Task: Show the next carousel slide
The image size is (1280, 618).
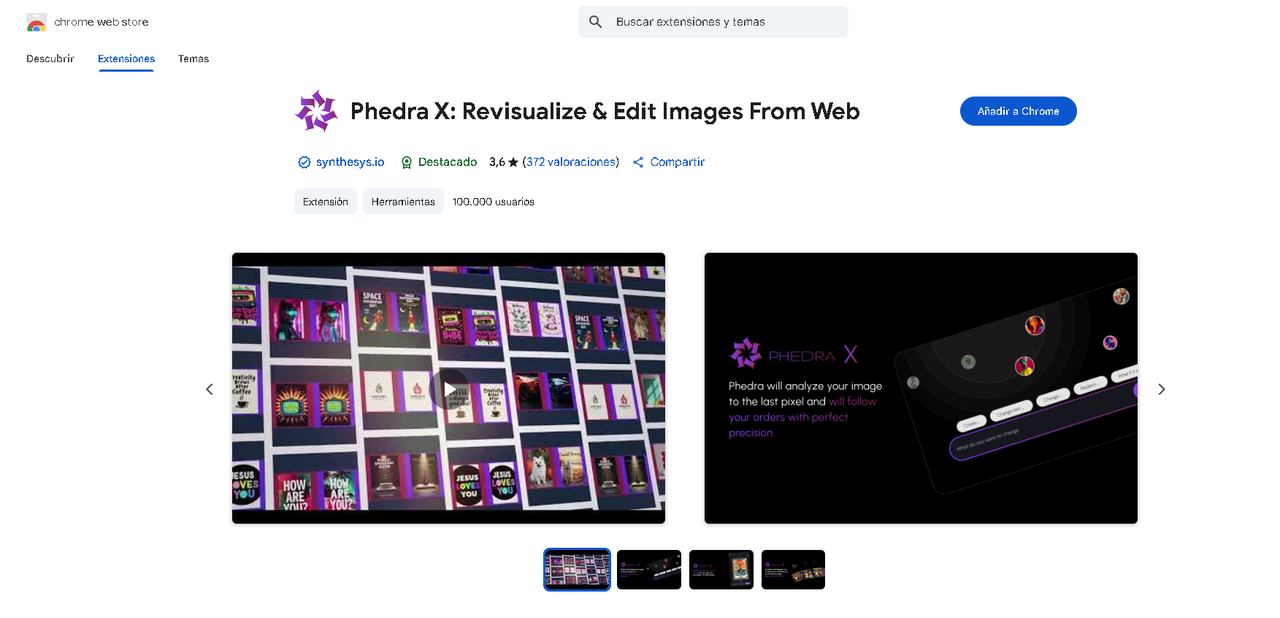Action: (1161, 389)
